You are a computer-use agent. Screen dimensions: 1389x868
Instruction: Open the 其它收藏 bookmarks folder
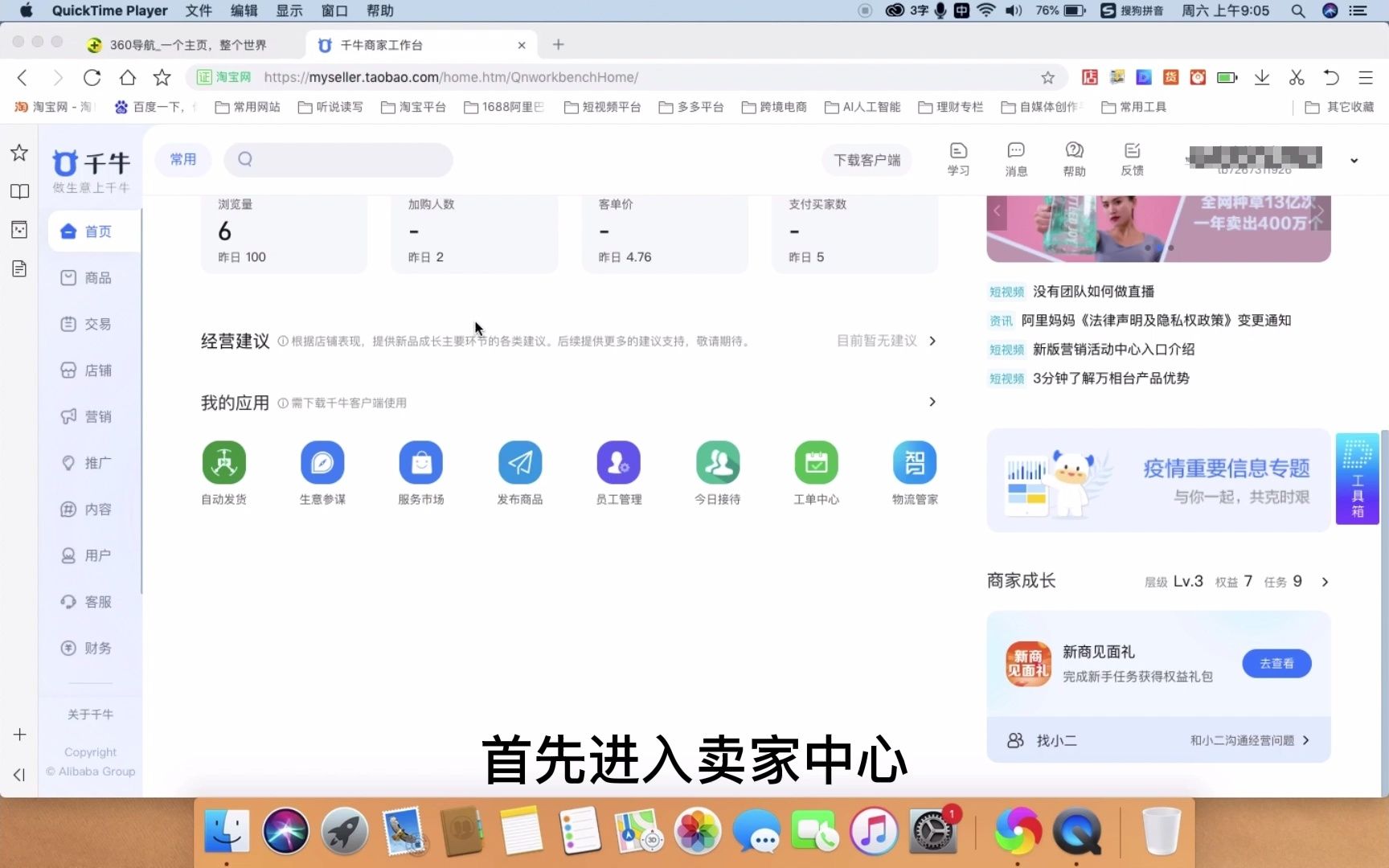pos(1339,107)
